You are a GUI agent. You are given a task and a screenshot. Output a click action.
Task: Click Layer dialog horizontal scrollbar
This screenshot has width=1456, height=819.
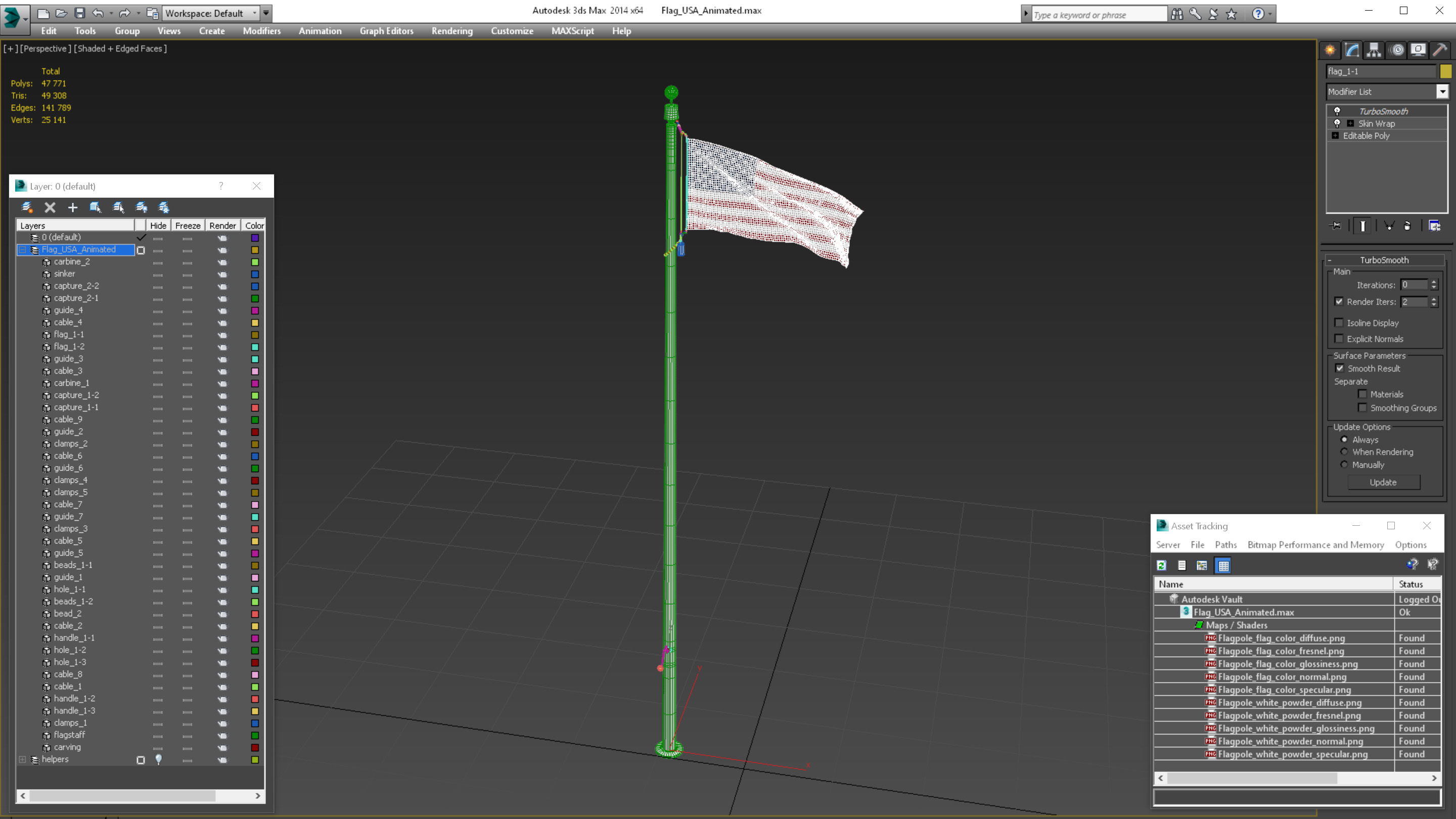pos(140,796)
